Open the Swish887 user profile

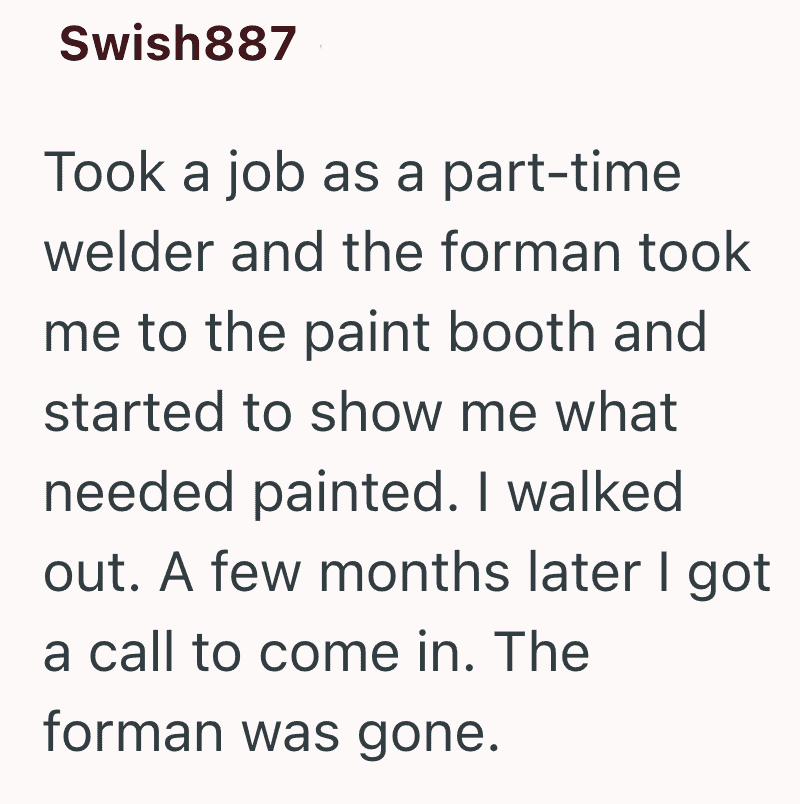178,44
